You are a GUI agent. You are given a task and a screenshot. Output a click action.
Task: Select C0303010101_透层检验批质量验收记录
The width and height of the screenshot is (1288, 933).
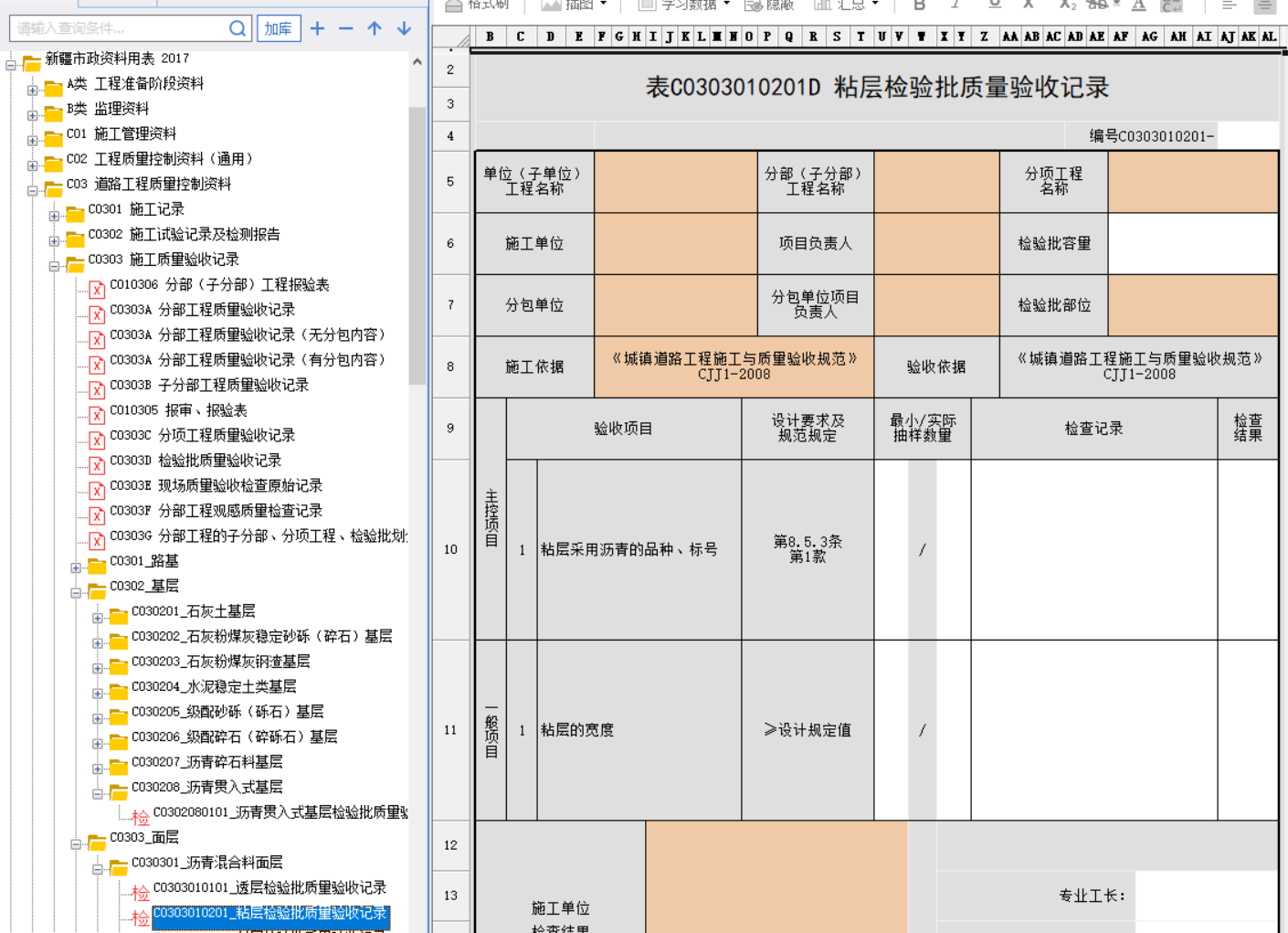[269, 887]
